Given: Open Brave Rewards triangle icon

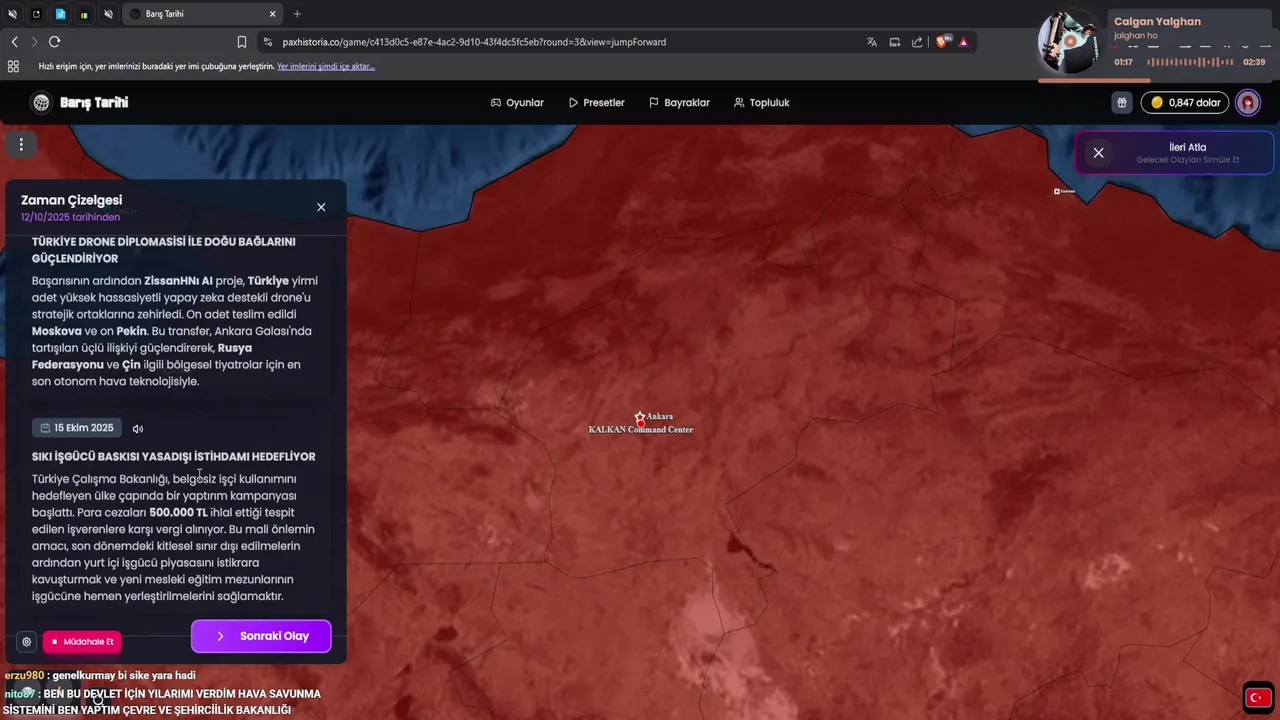Looking at the screenshot, I should (963, 42).
